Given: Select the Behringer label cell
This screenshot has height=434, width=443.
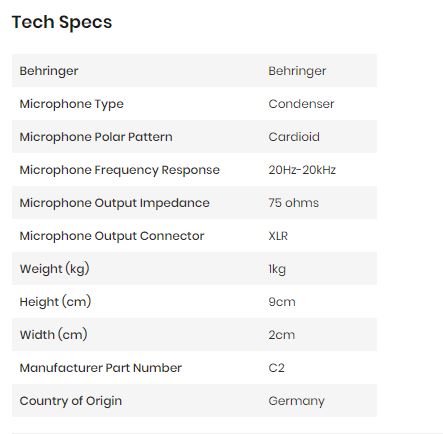Looking at the screenshot, I should (49, 71).
